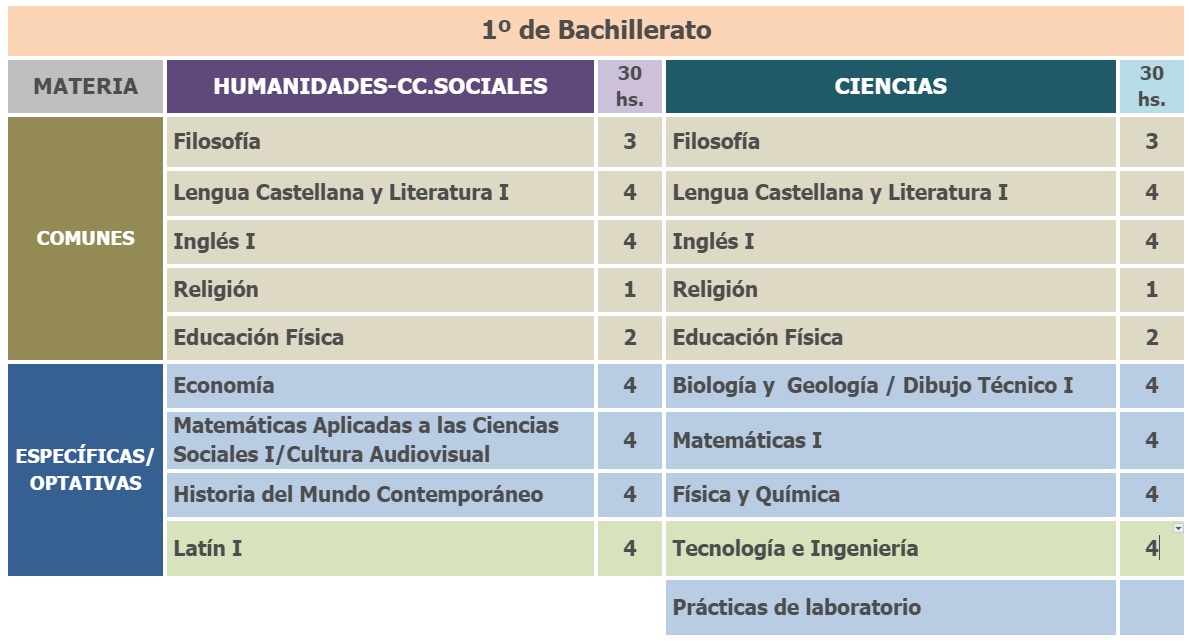Screen dimensions: 1189x643
Task: Click the MATERIA header cell
Action: (x=86, y=86)
